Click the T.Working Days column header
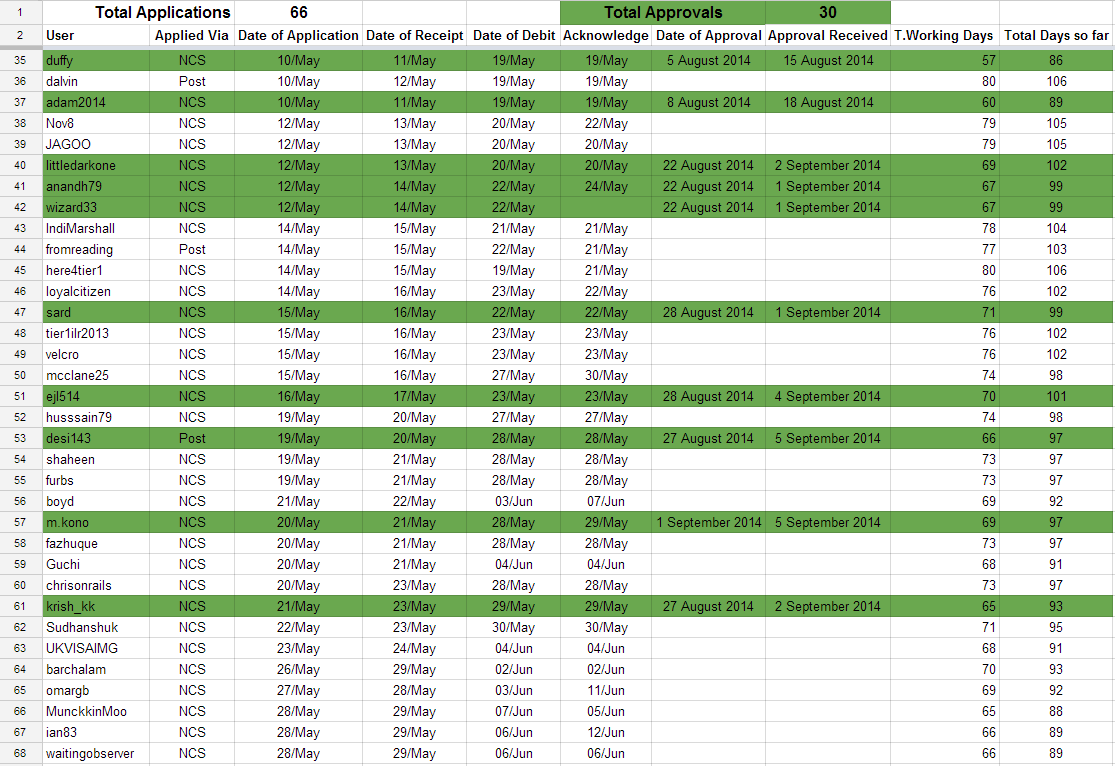 click(943, 35)
